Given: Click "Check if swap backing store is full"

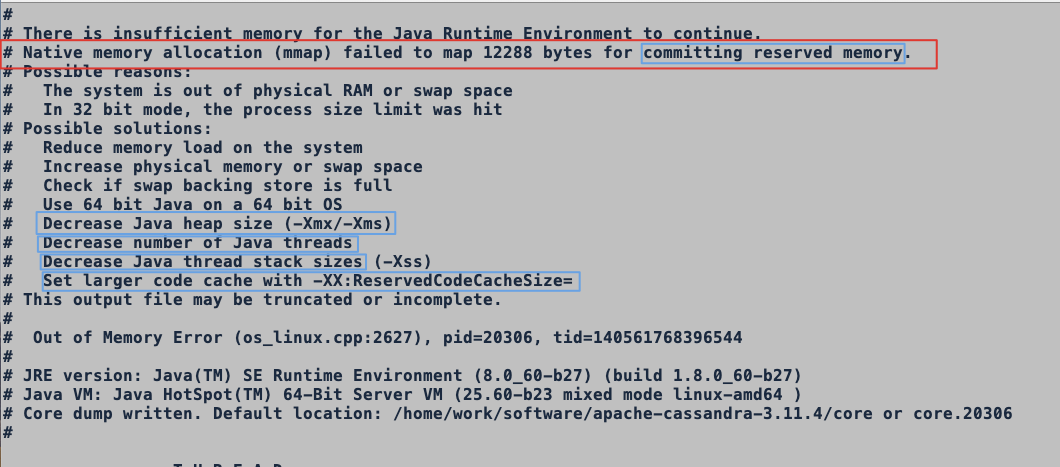Looking at the screenshot, I should click(218, 185).
